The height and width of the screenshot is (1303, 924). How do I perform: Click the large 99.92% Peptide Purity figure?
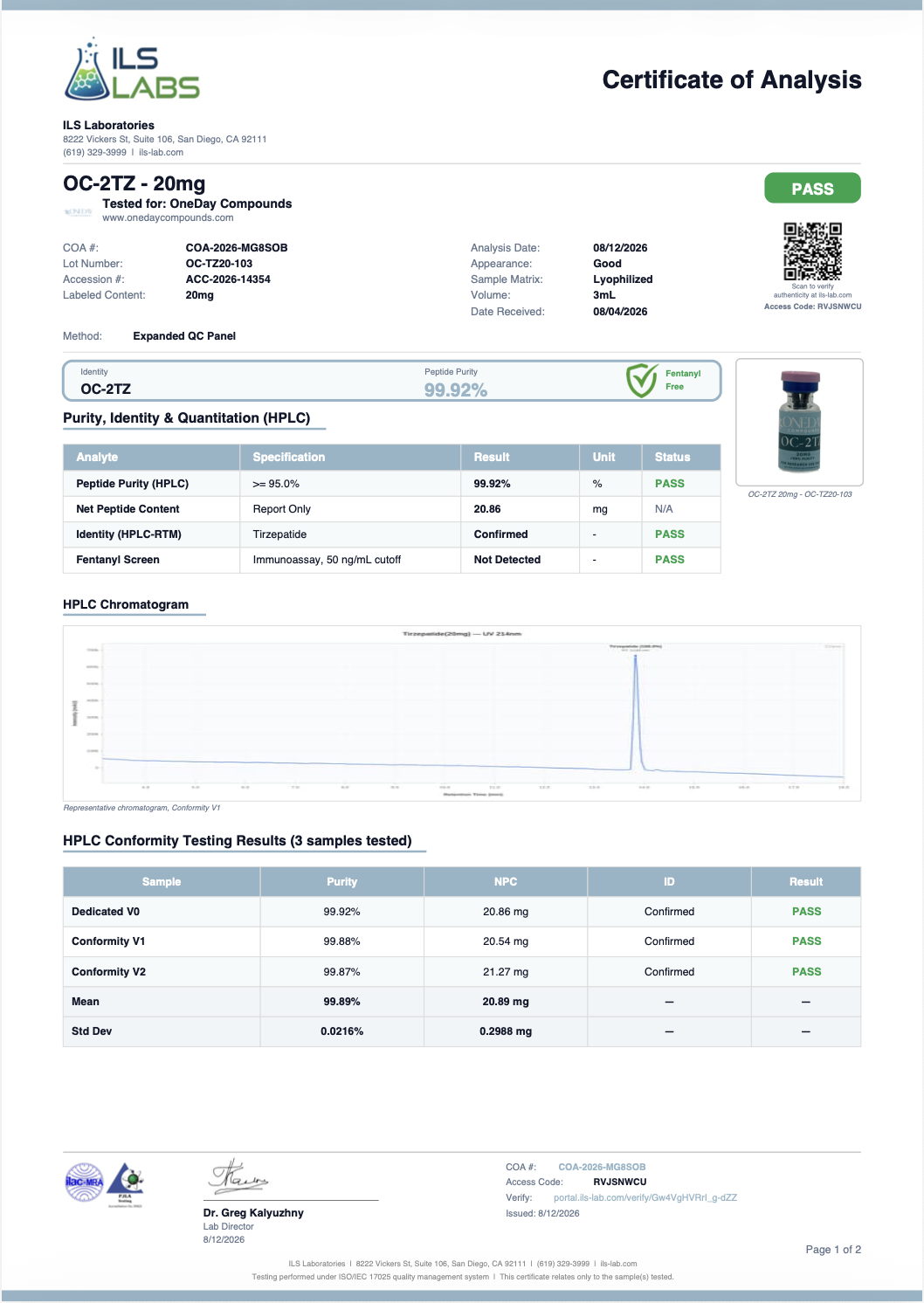pos(456,390)
